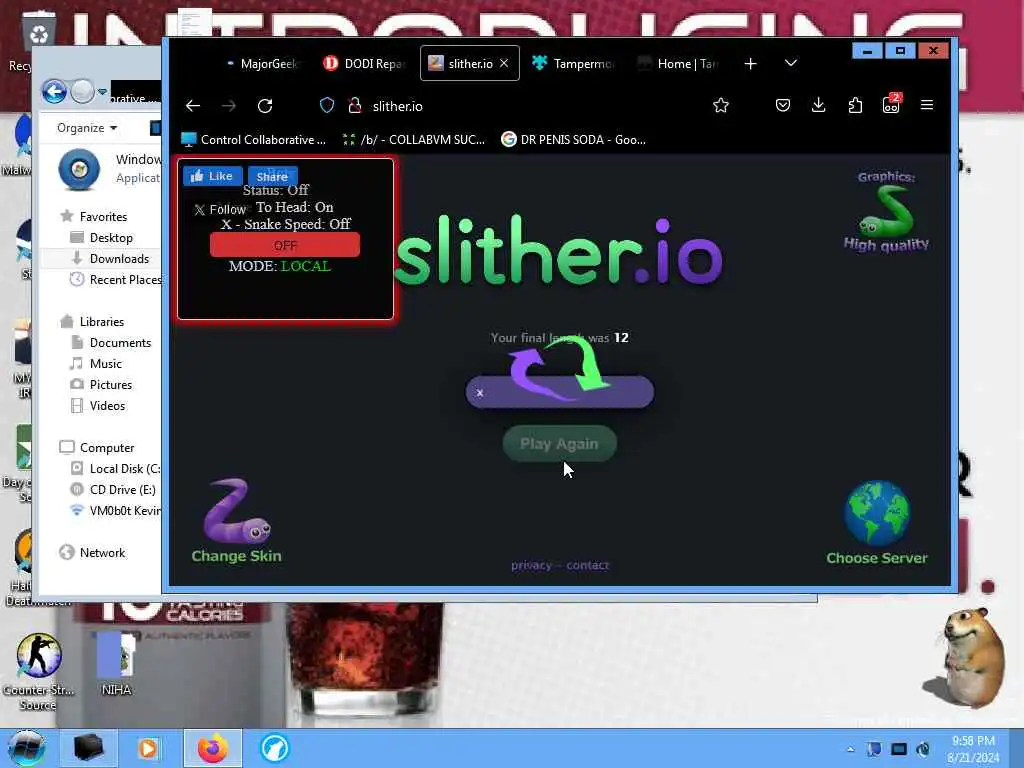Select Local Disk (C:) in Explorer
Image resolution: width=1024 pixels, height=768 pixels.
[x=116, y=469]
